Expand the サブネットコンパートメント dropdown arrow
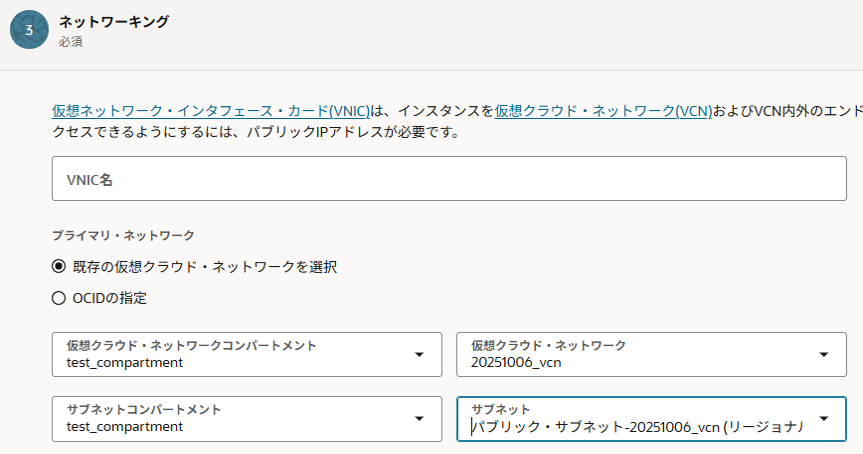Image resolution: width=863 pixels, height=454 pixels. [x=417, y=418]
